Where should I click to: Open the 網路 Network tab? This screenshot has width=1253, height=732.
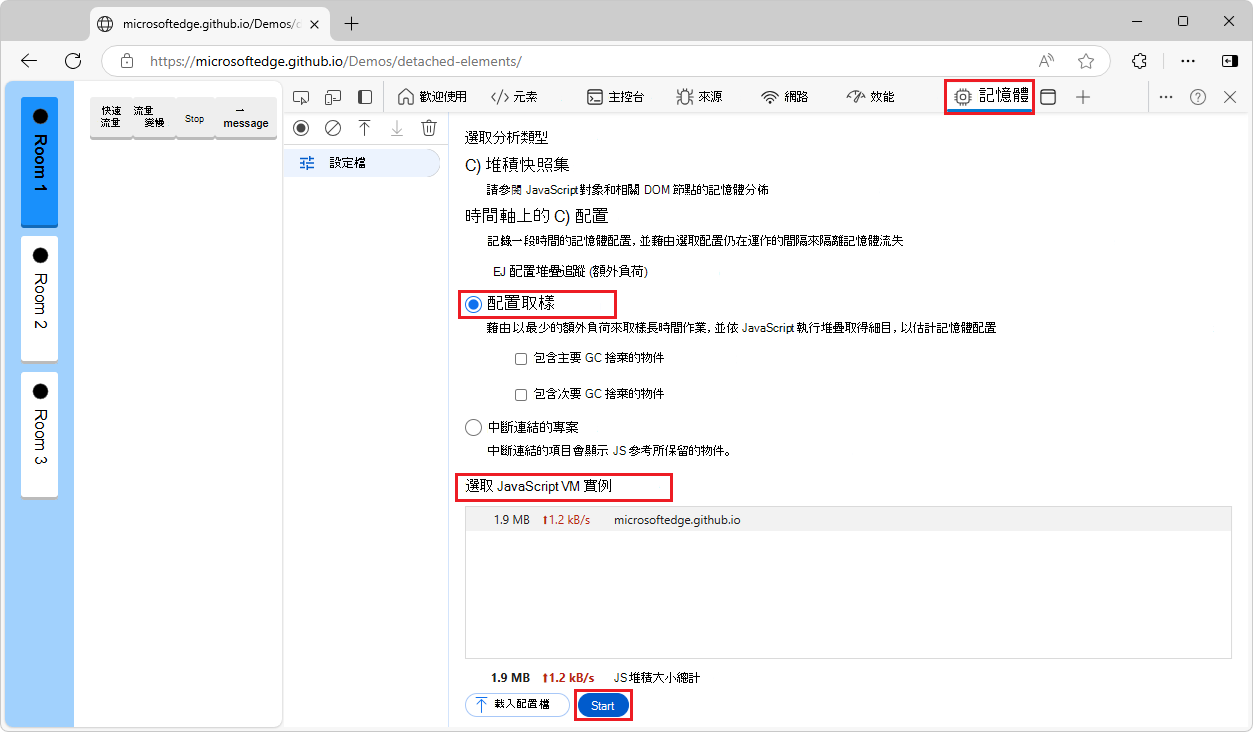pos(784,97)
